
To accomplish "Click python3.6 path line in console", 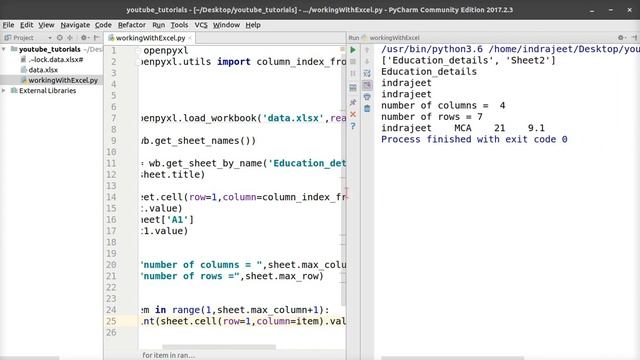I will tap(510, 49).
